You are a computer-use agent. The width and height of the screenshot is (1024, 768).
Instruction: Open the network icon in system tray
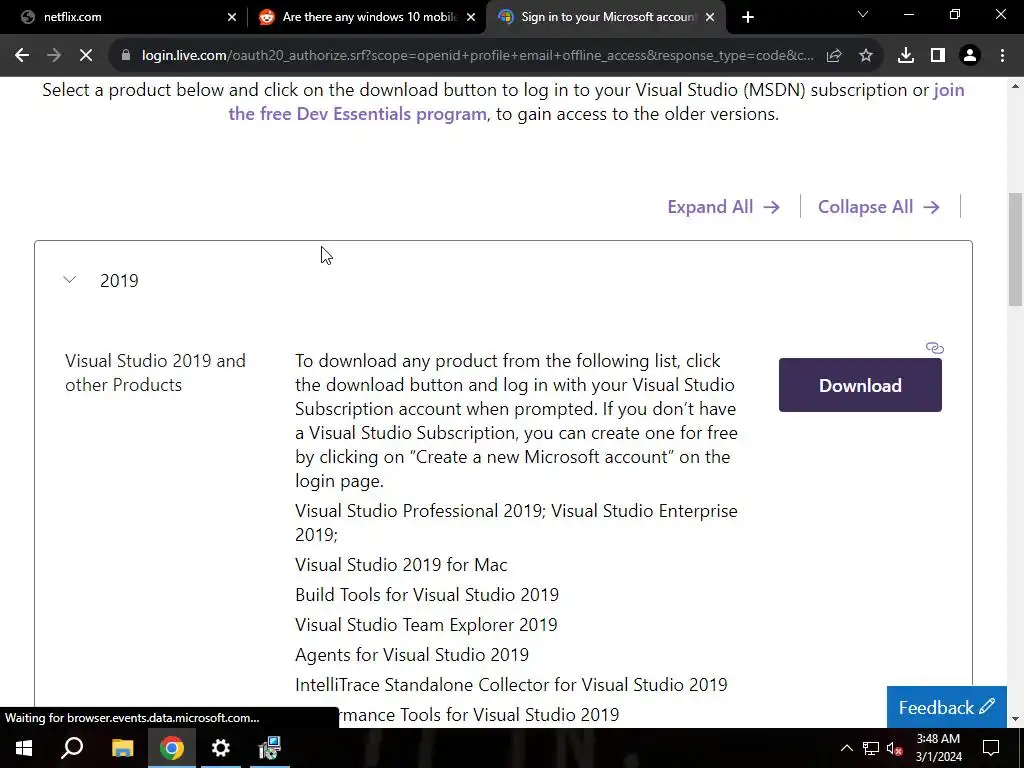(871, 748)
